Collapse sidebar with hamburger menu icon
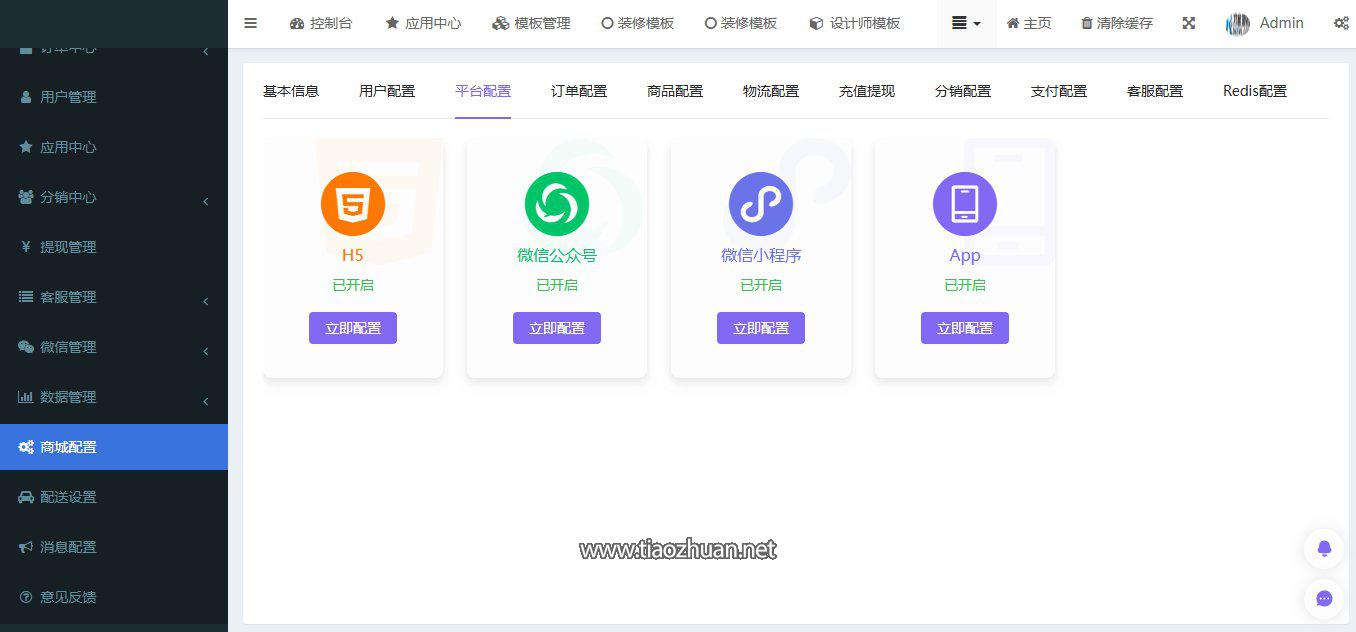 [x=250, y=23]
